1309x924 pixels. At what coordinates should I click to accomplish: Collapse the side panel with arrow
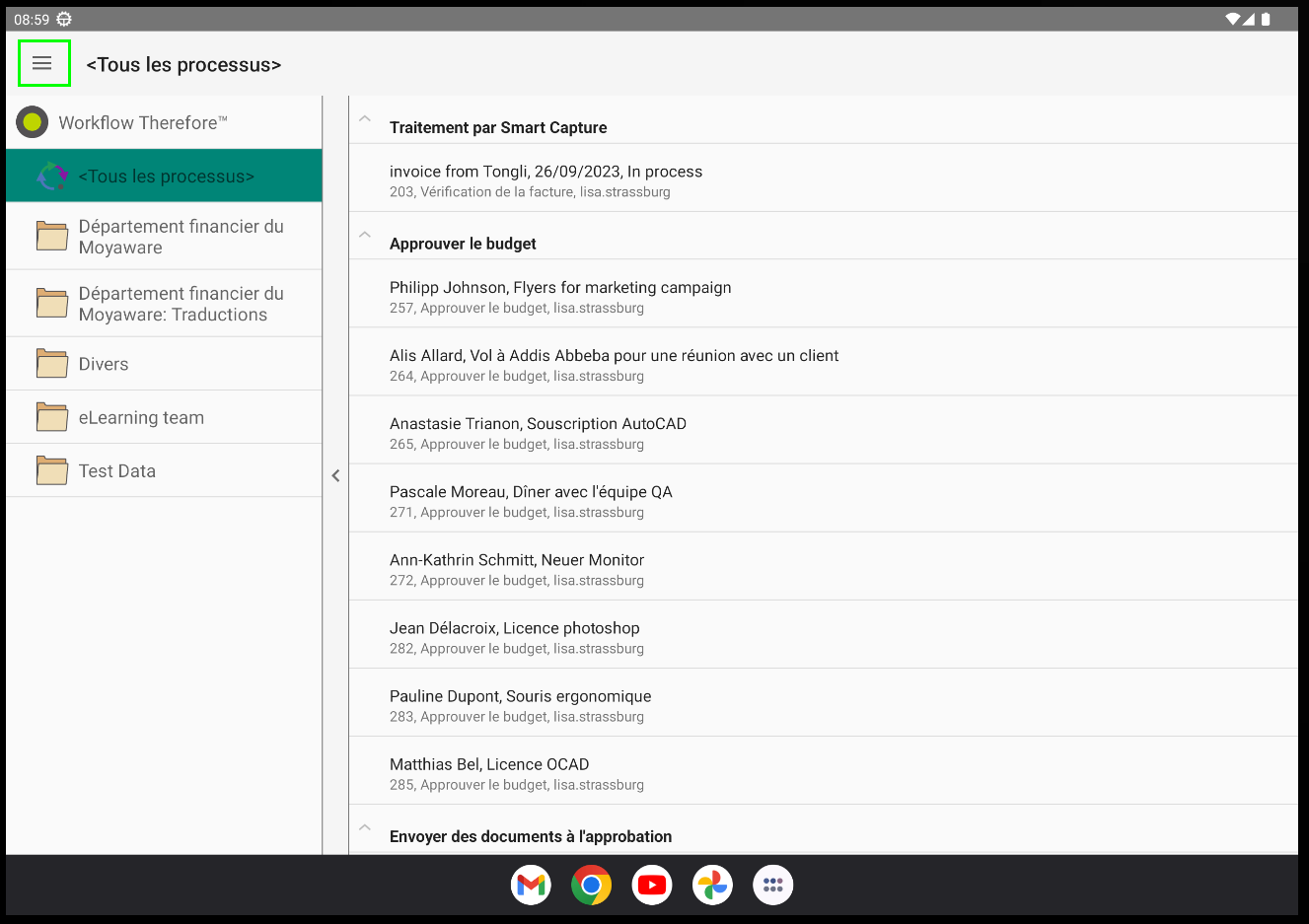point(335,475)
